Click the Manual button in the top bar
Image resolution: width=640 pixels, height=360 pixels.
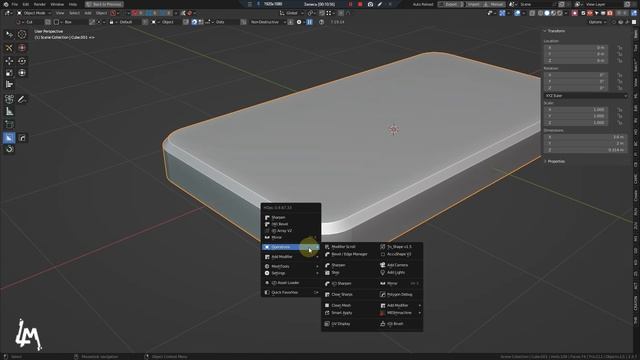pyautogui.click(x=496, y=4)
